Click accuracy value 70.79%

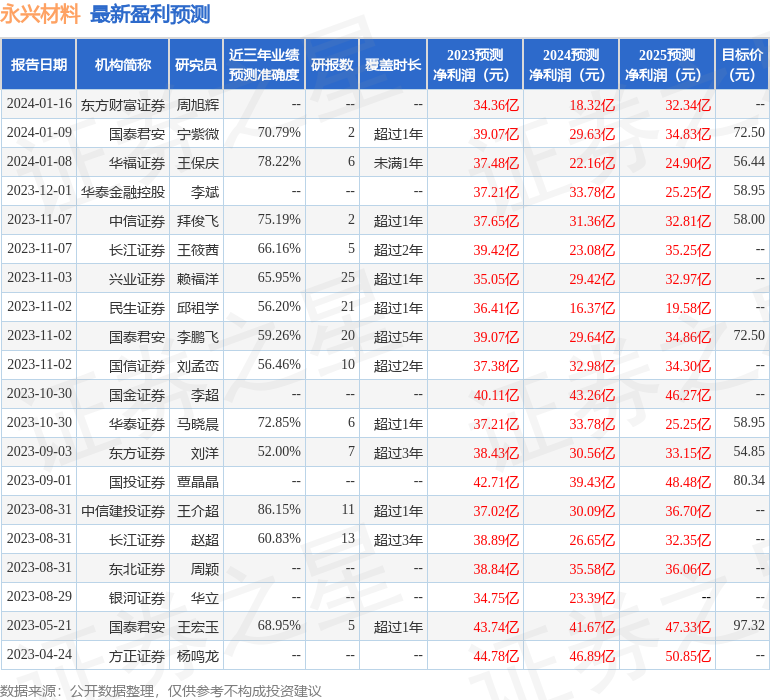279,133
